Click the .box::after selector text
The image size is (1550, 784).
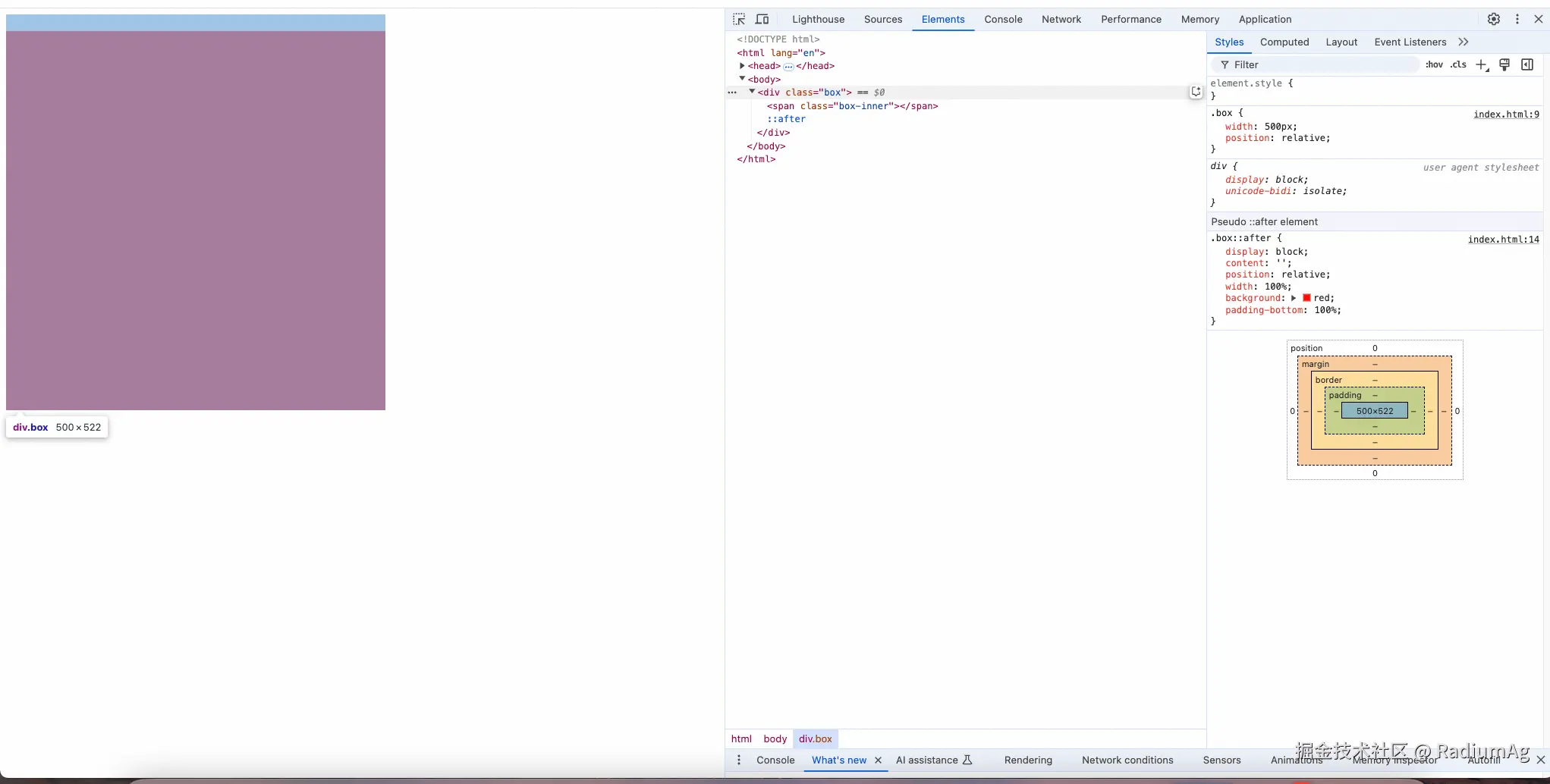click(x=1240, y=238)
